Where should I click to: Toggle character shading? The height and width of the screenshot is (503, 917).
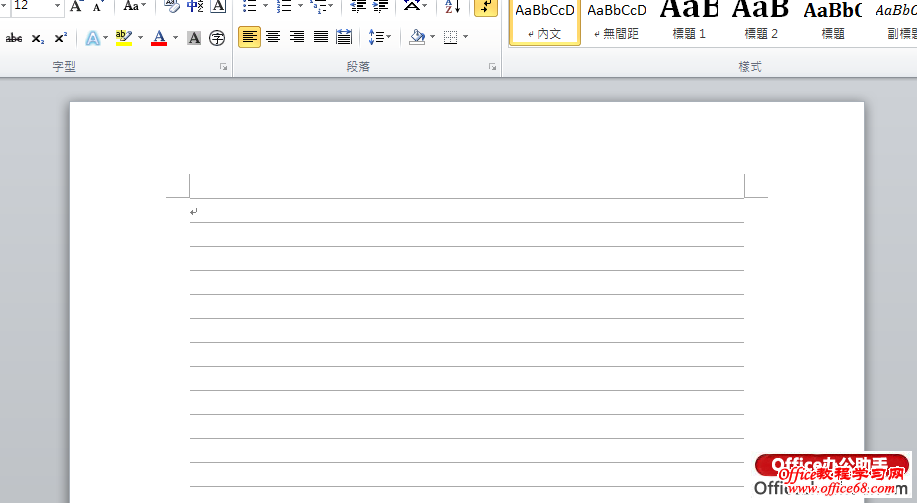click(x=194, y=38)
